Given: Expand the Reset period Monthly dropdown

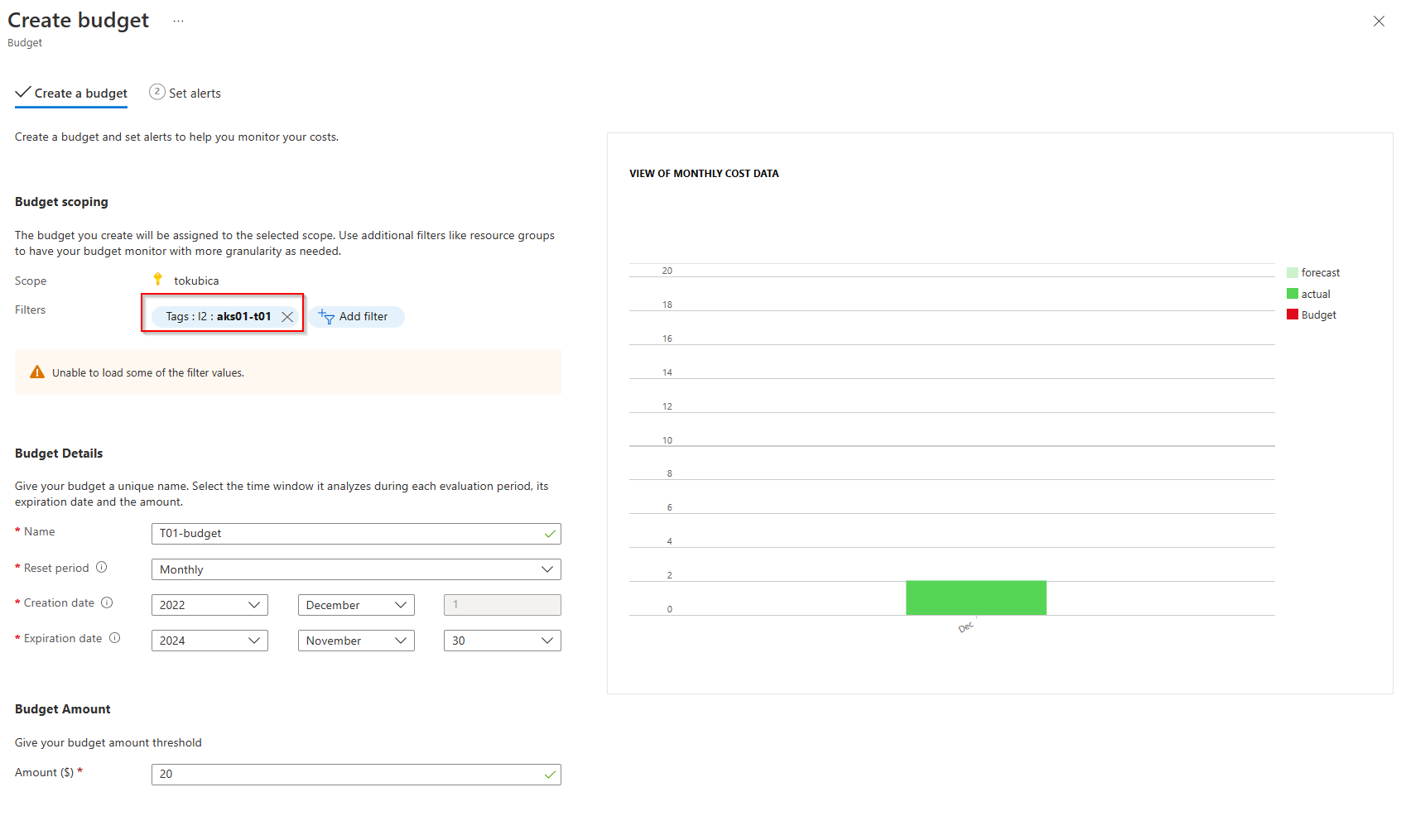Looking at the screenshot, I should click(356, 569).
